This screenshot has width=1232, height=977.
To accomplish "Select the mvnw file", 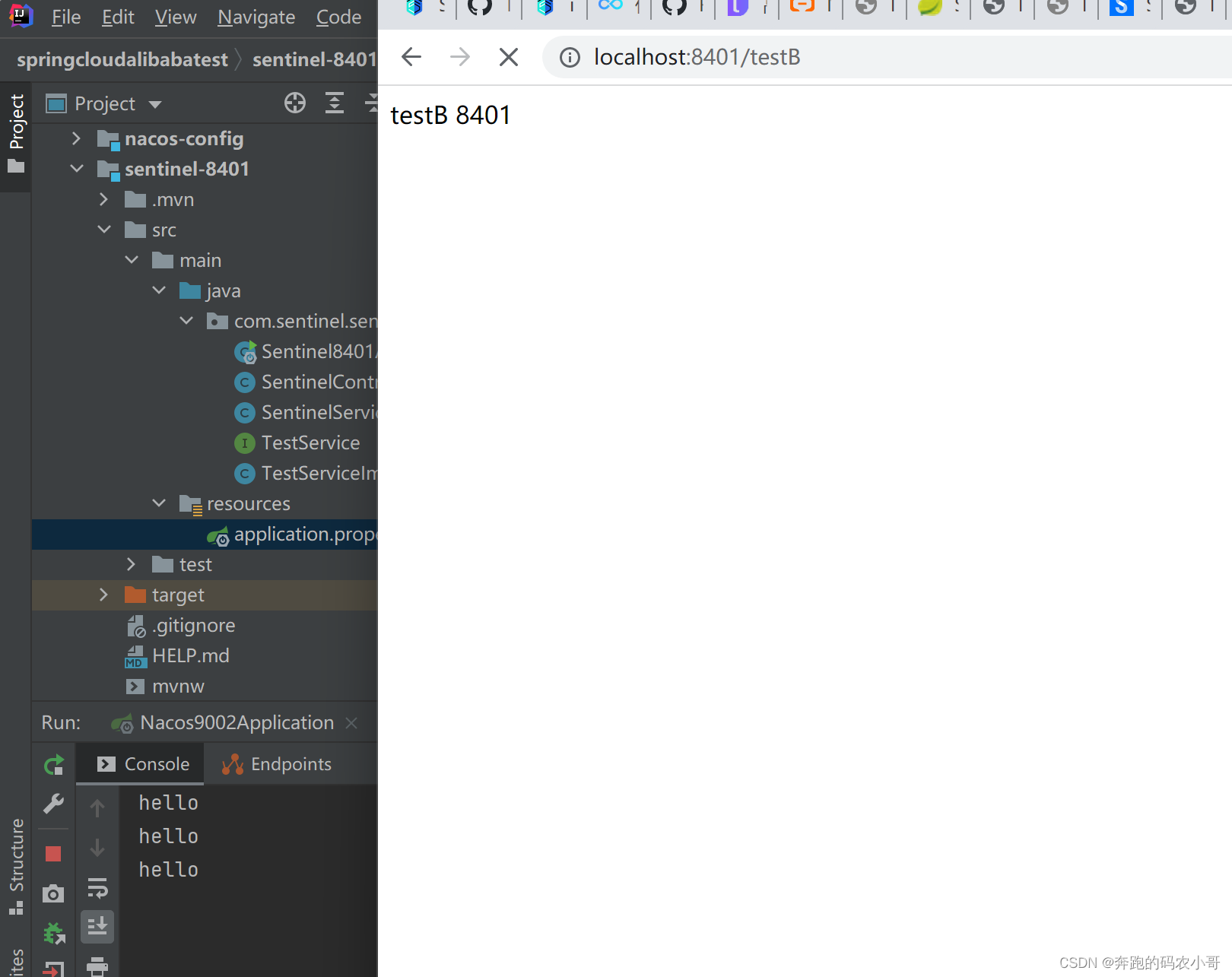I will (165, 686).
